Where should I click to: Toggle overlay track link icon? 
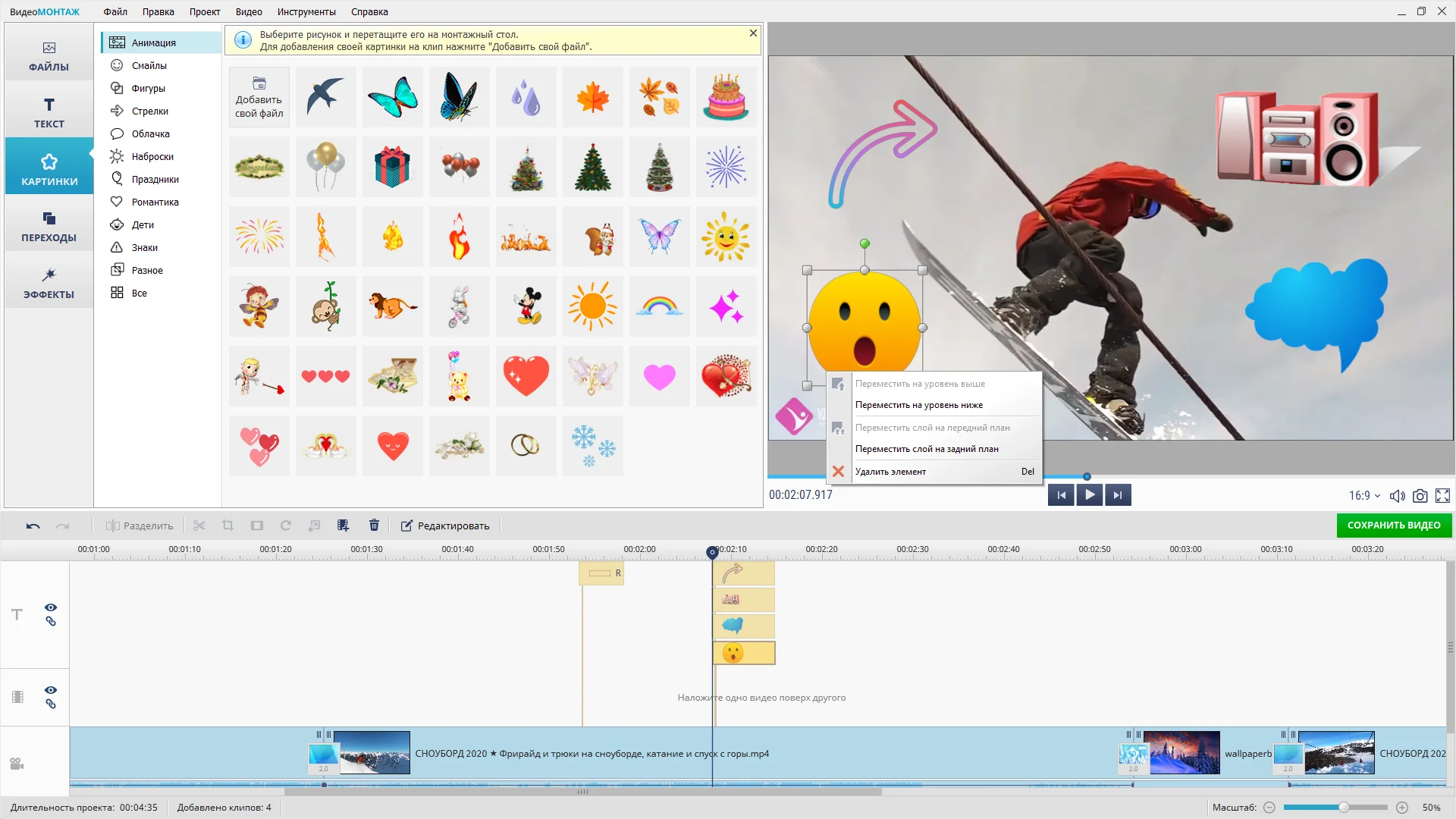tap(51, 704)
